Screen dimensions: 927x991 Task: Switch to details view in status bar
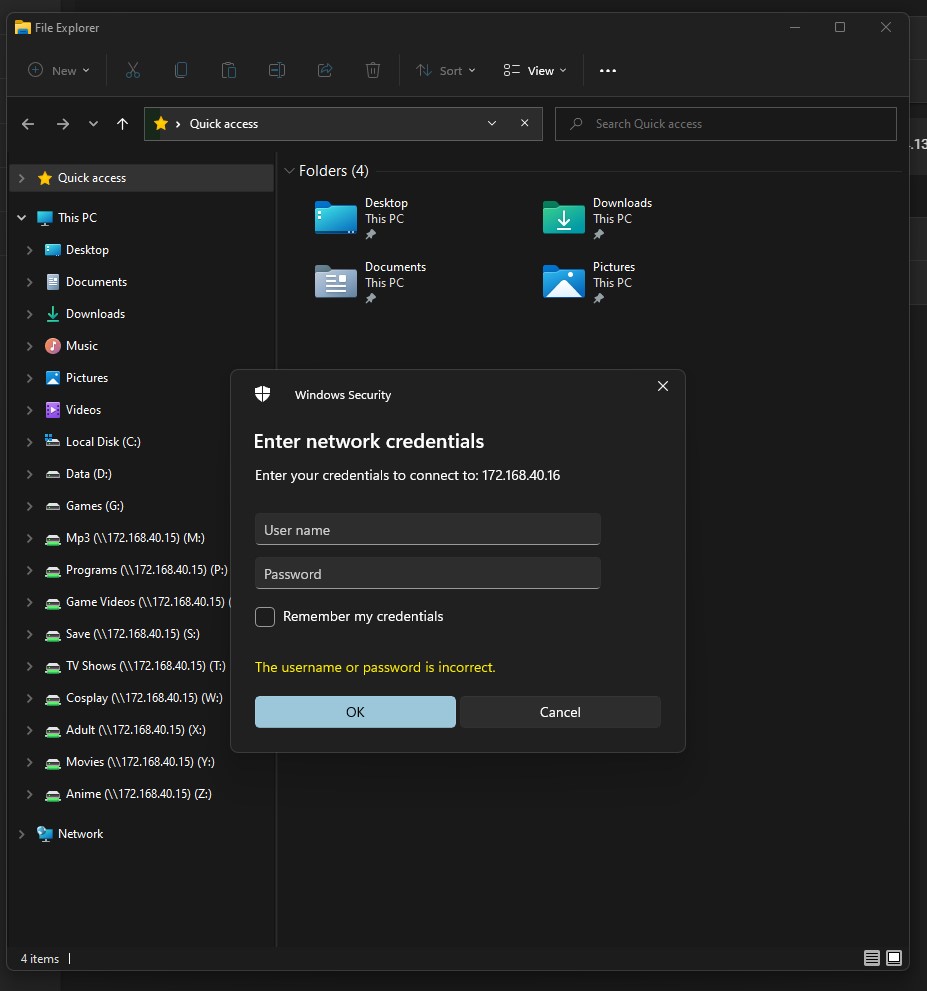tap(871, 958)
